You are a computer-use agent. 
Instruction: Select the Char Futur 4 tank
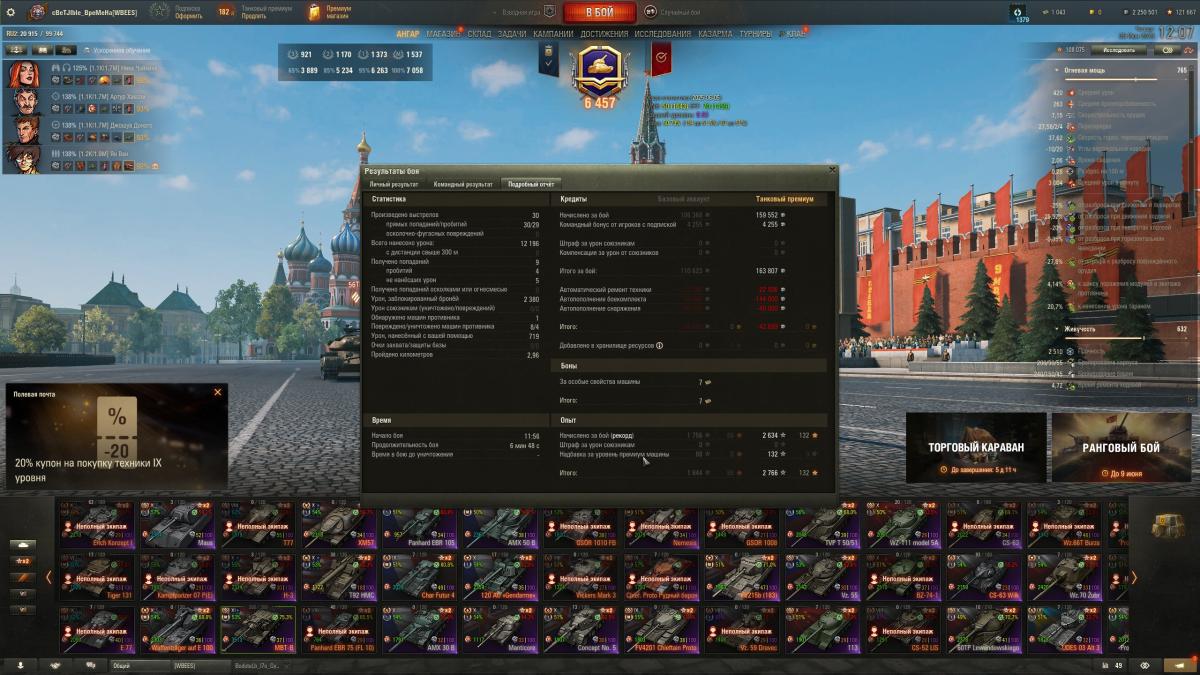point(419,575)
